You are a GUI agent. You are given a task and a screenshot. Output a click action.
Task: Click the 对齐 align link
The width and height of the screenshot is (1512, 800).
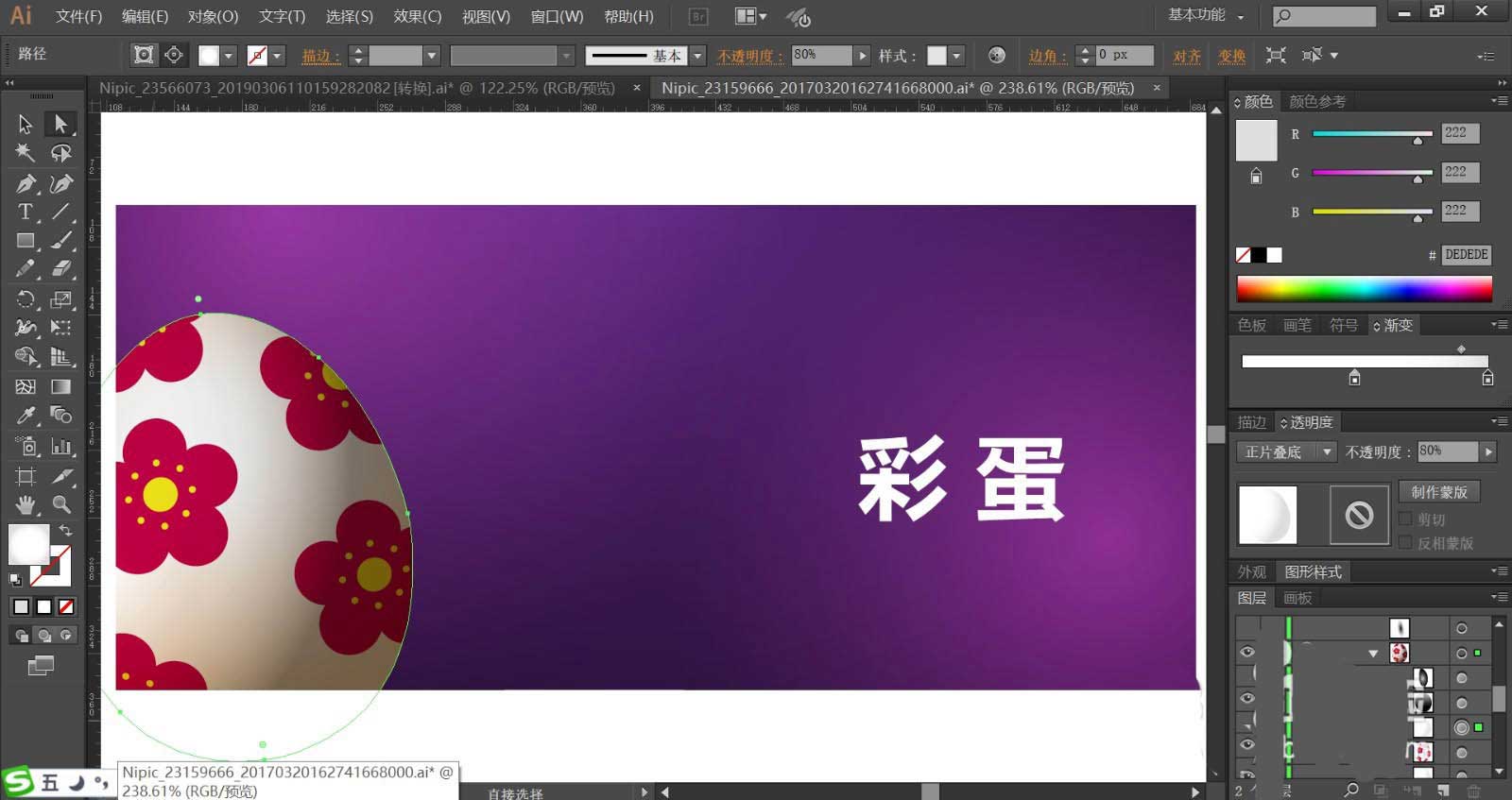pyautogui.click(x=1187, y=56)
